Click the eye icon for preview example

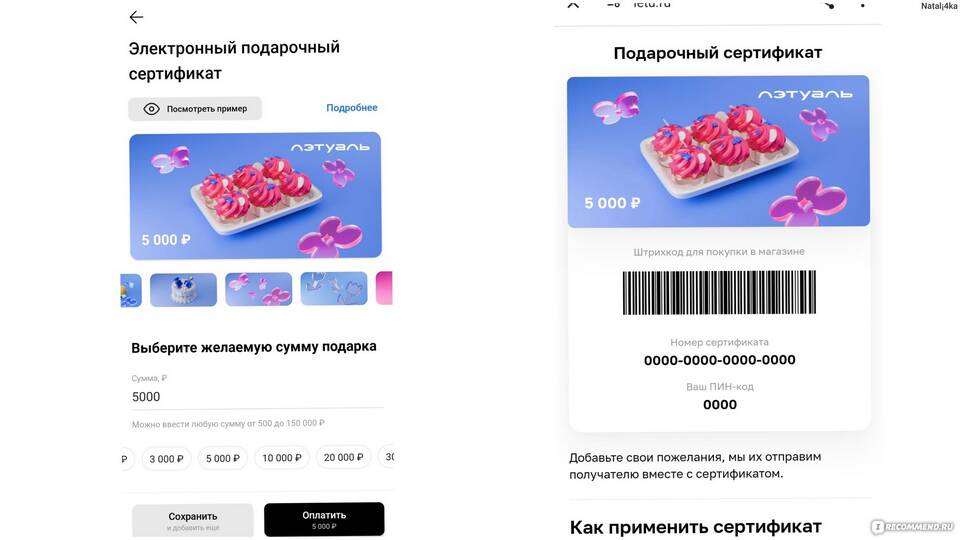click(151, 109)
